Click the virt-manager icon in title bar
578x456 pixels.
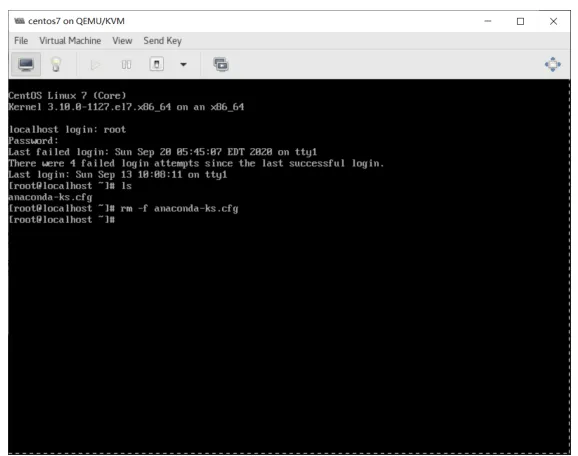19,21
